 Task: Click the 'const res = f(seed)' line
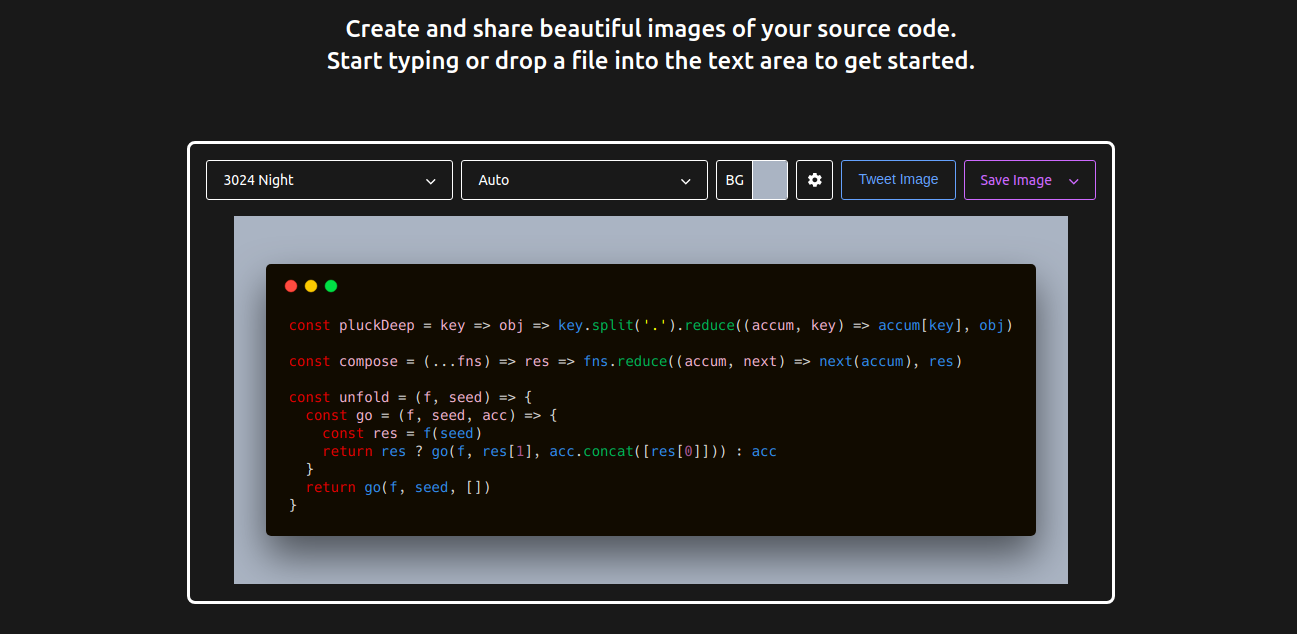tap(402, 433)
